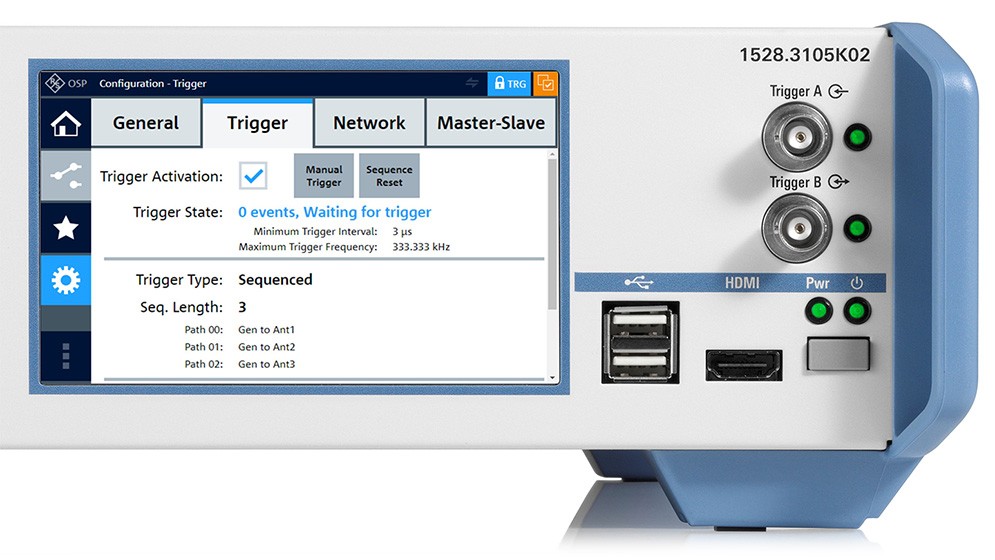
Task: Click the upper USB port
Action: (x=640, y=321)
